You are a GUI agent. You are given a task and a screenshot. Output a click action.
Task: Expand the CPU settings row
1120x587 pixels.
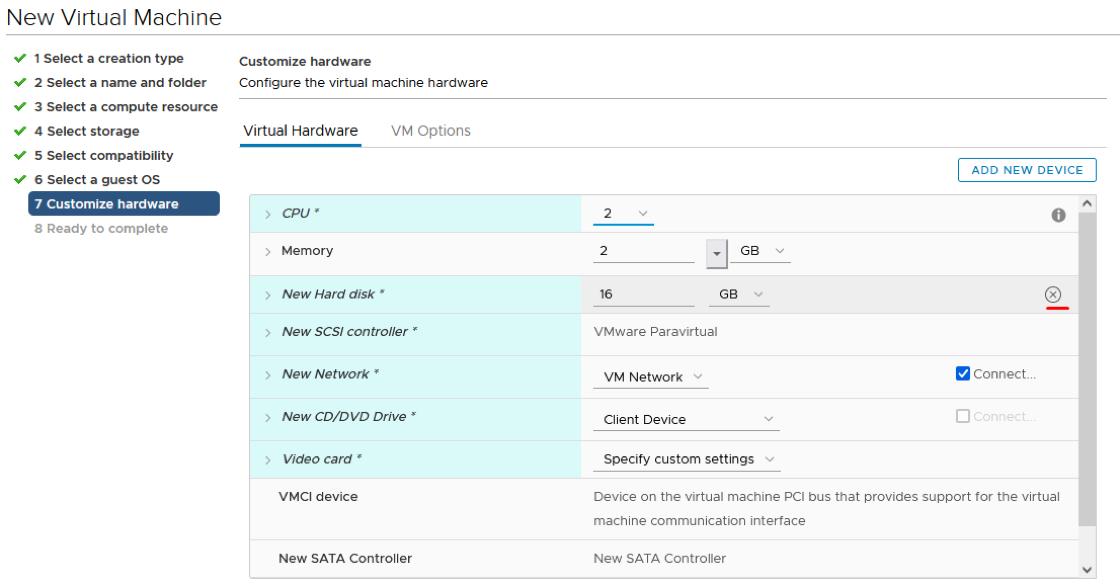(268, 214)
